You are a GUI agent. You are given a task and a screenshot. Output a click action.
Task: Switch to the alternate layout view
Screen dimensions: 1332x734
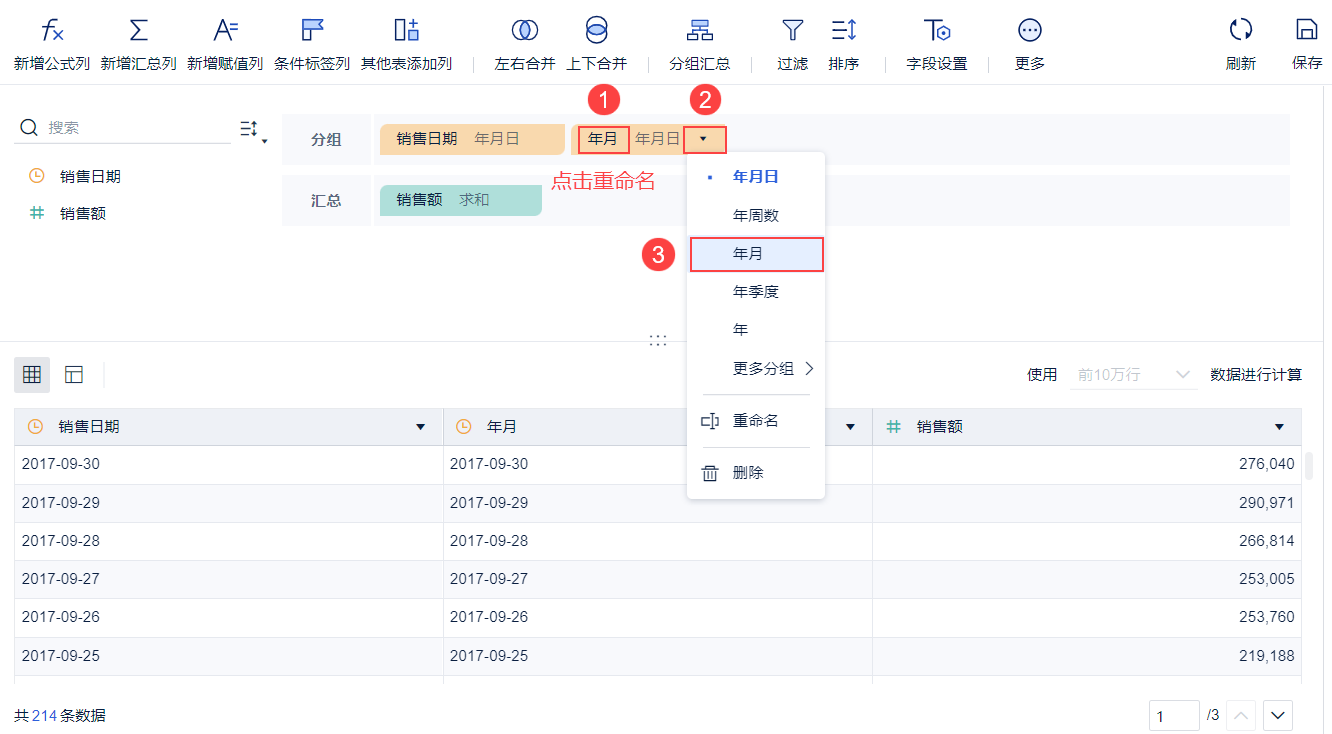[x=74, y=375]
